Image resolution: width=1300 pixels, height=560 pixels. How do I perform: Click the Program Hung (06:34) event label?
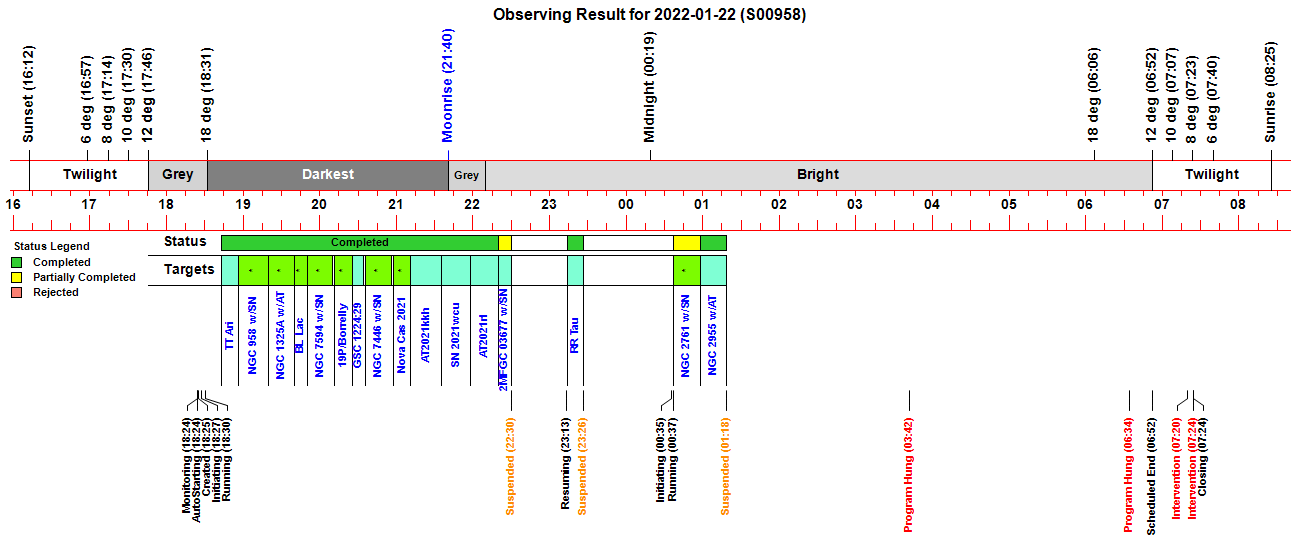(x=1129, y=473)
